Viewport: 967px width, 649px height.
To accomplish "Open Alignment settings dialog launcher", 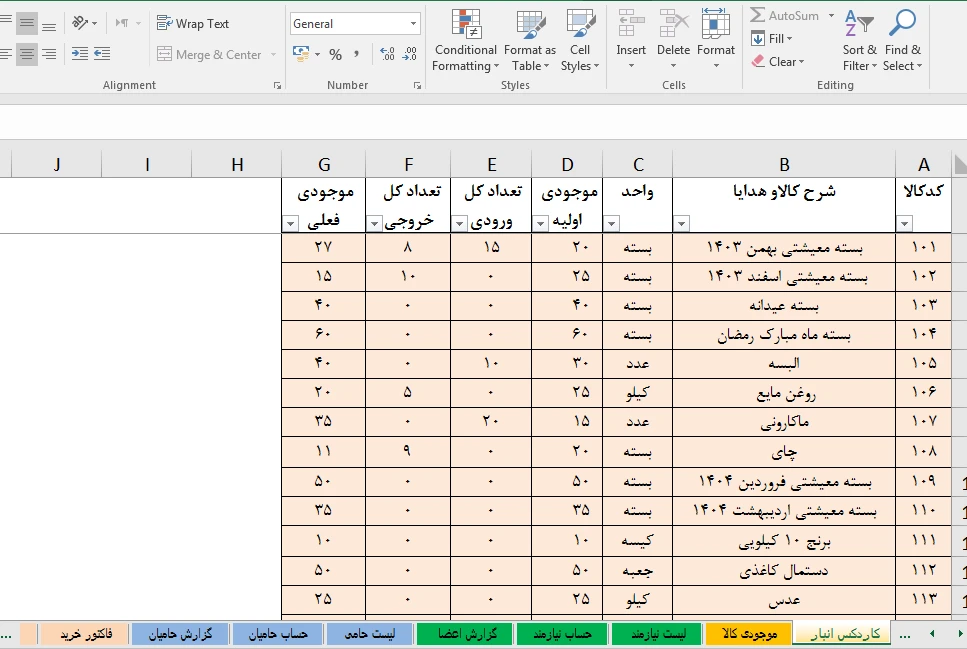I will pyautogui.click(x=277, y=86).
